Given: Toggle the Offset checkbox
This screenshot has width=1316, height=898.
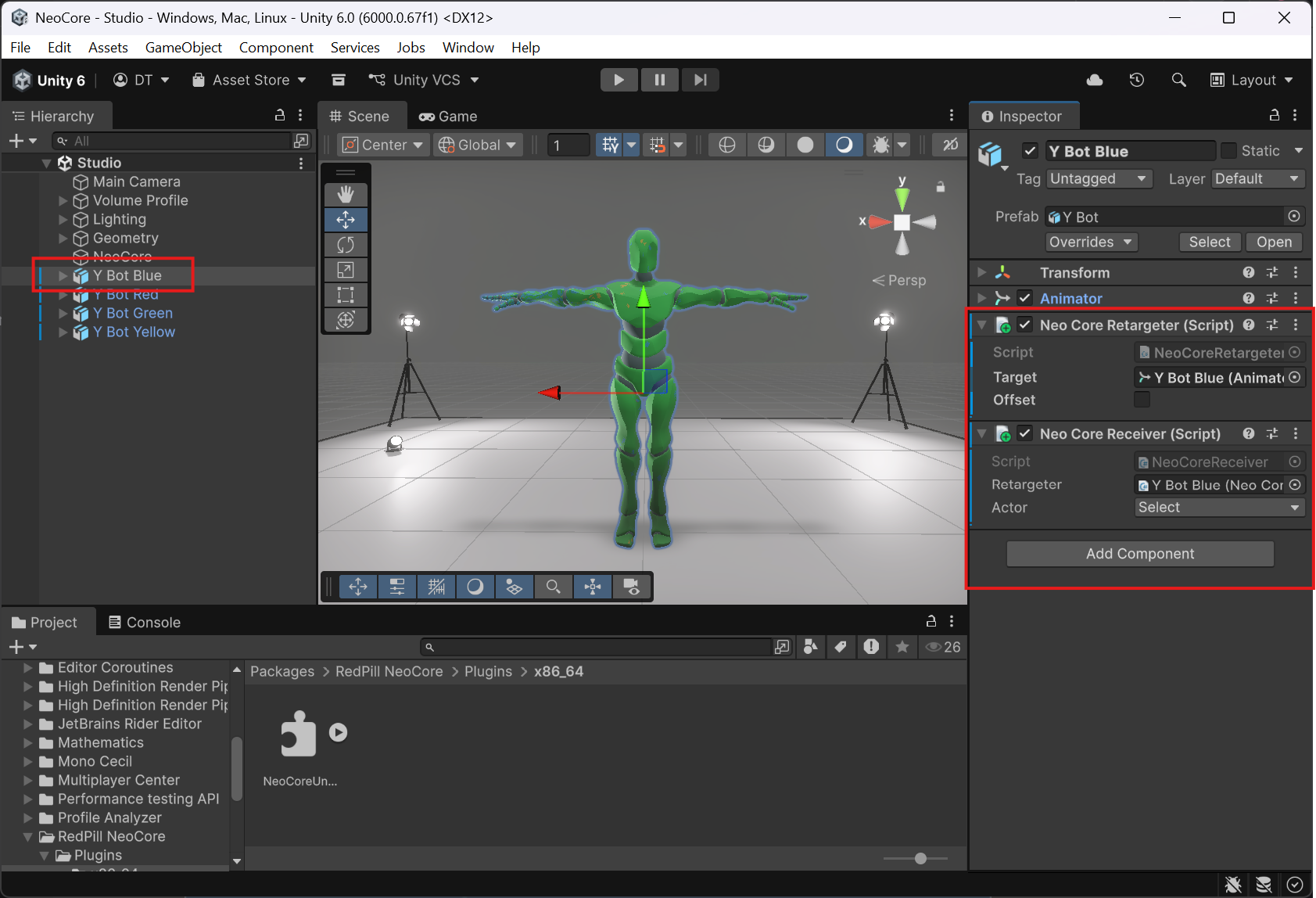Looking at the screenshot, I should (1142, 400).
